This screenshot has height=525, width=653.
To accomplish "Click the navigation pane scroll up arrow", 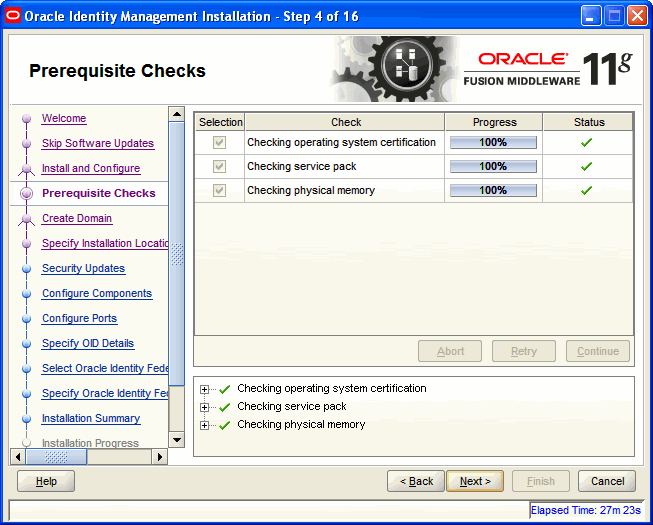I will pos(177,114).
